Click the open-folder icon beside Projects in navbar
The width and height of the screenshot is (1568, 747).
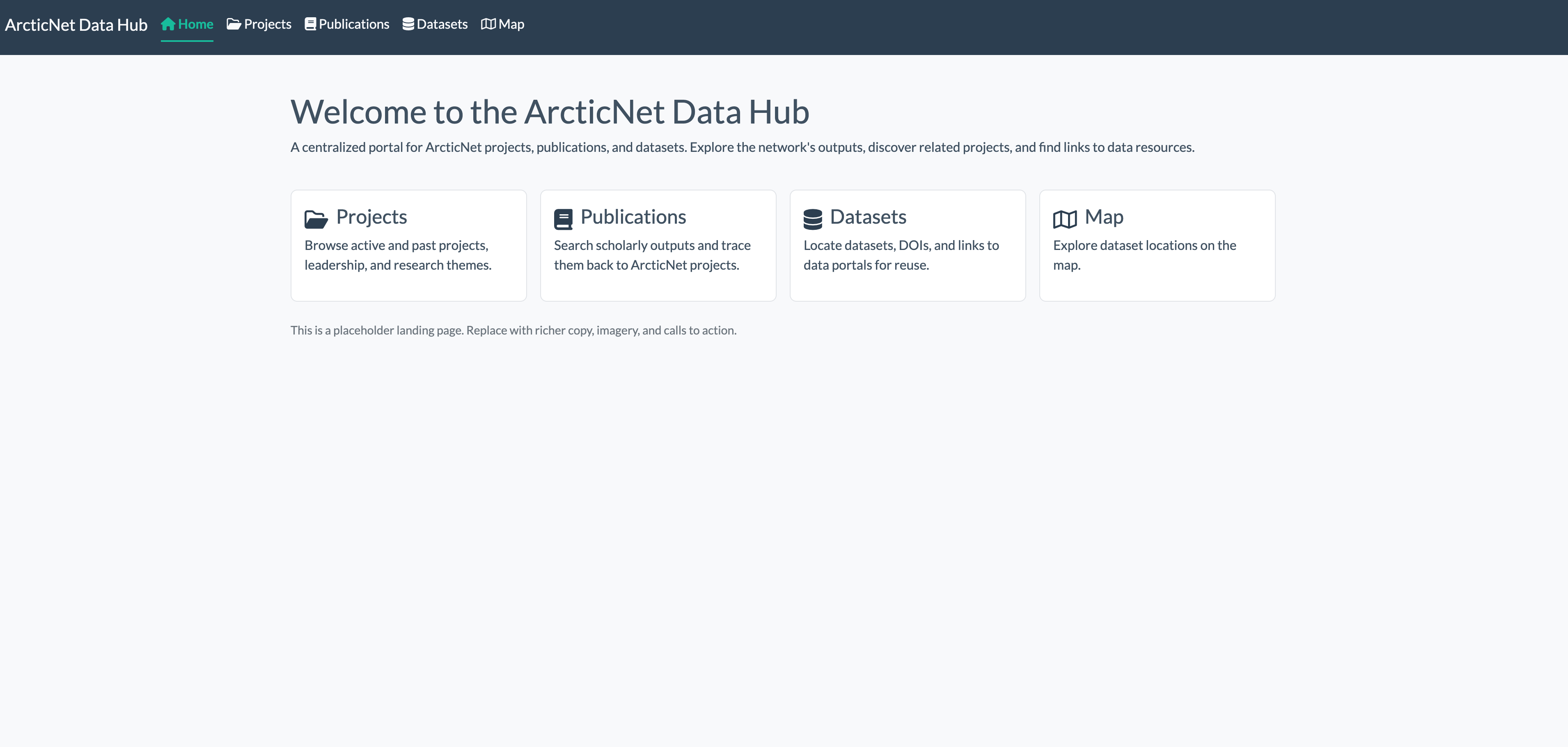(234, 24)
